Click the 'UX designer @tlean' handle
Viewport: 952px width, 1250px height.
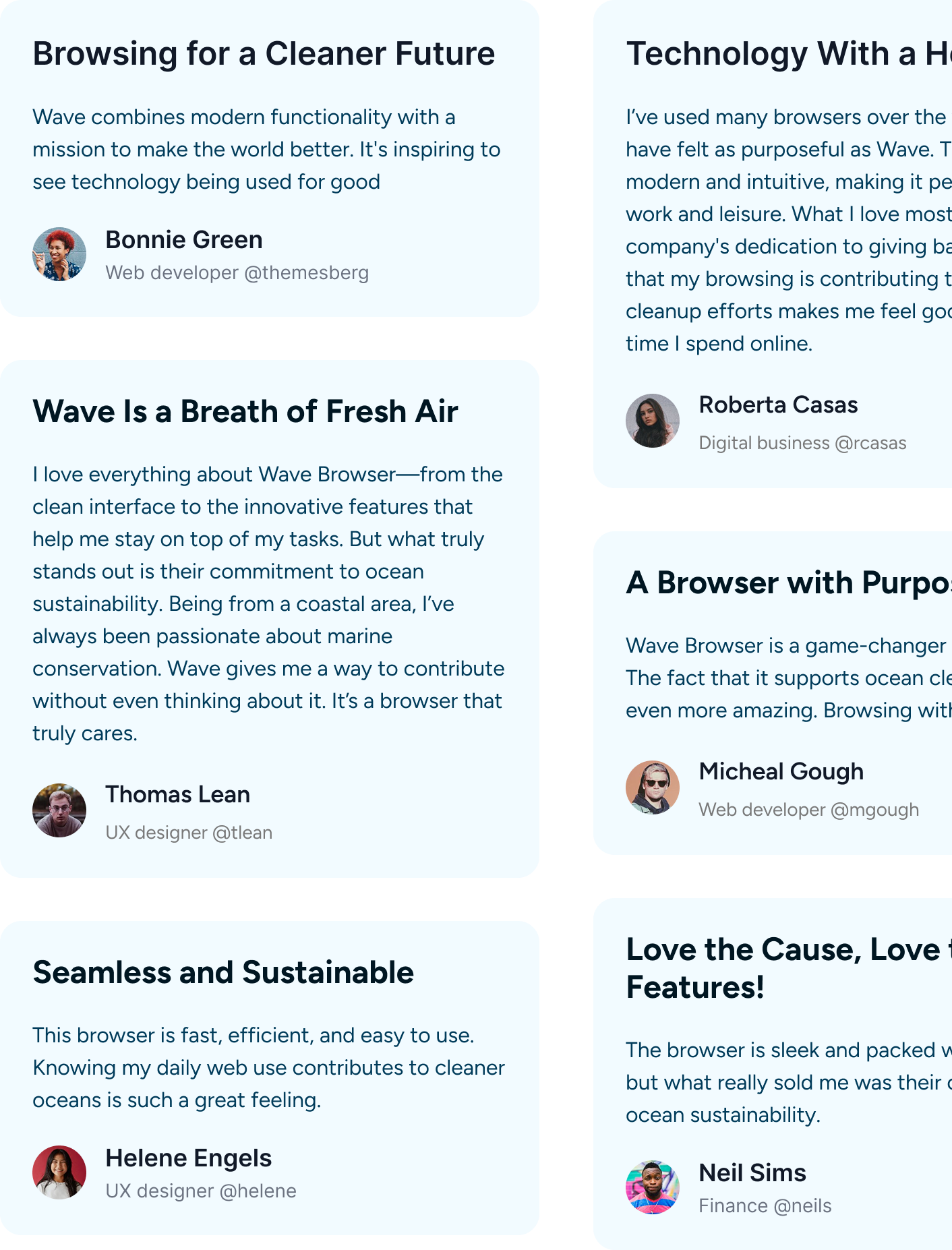tap(189, 833)
